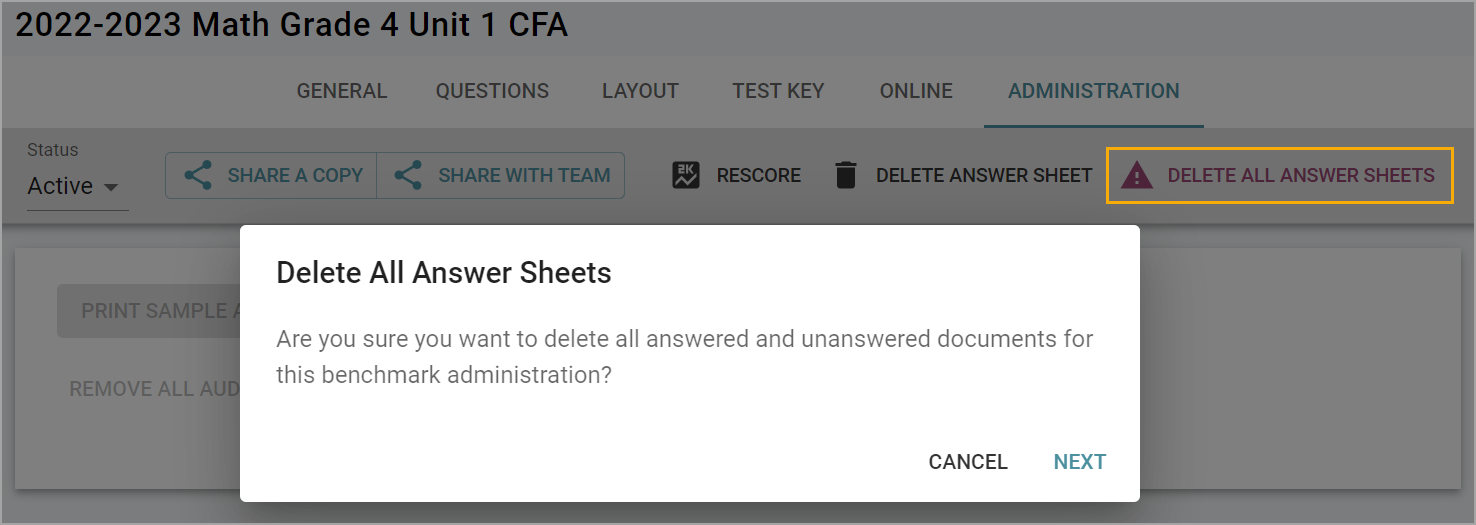Select the Administration tab

tap(1093, 91)
